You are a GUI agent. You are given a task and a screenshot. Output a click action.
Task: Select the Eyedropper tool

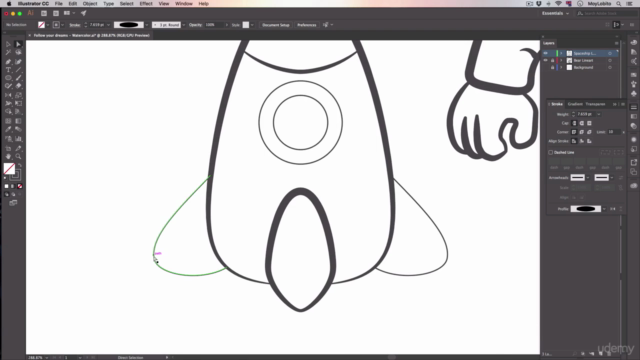point(8,129)
